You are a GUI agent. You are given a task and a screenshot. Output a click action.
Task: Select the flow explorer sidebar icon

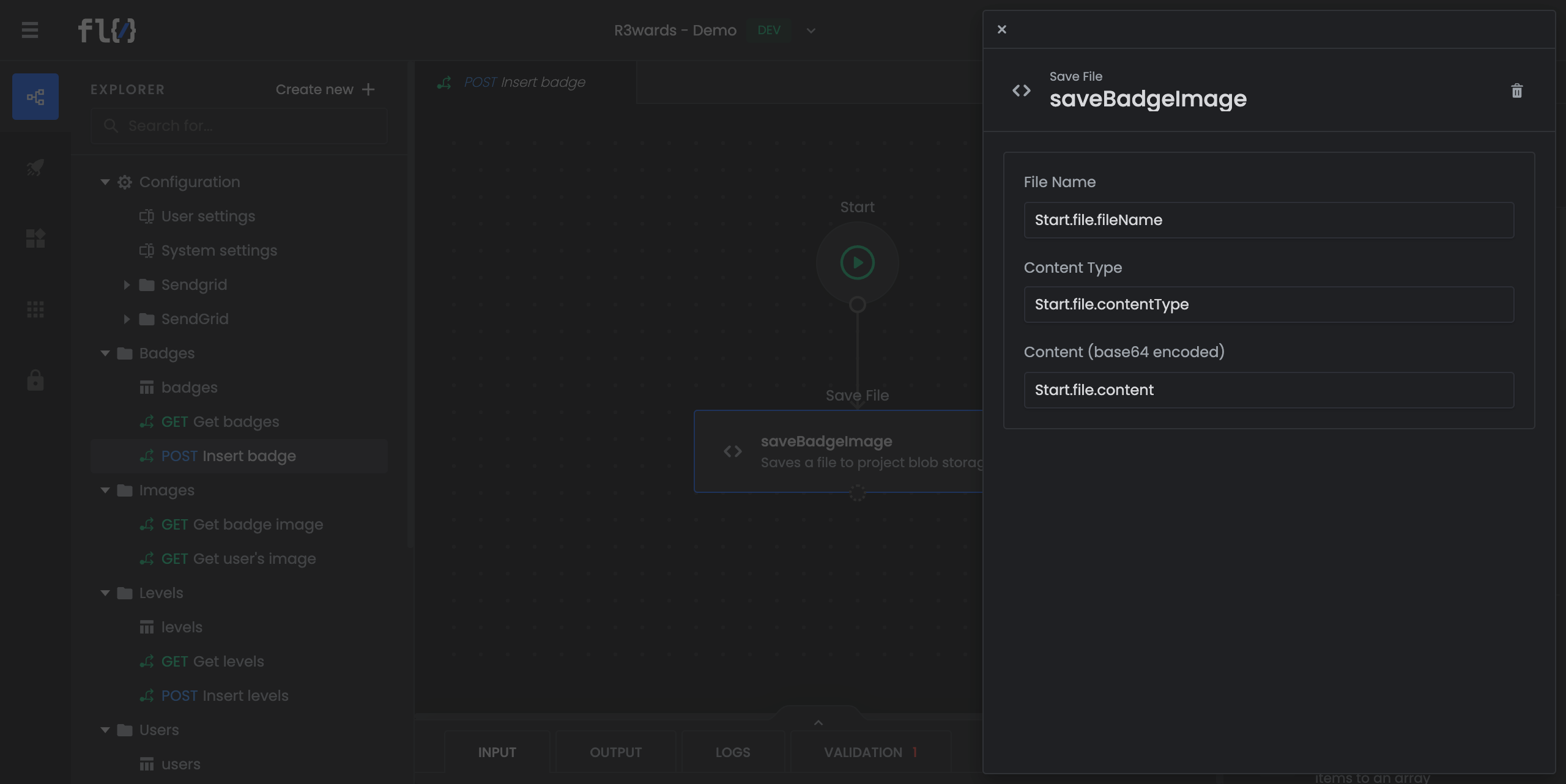tap(35, 97)
